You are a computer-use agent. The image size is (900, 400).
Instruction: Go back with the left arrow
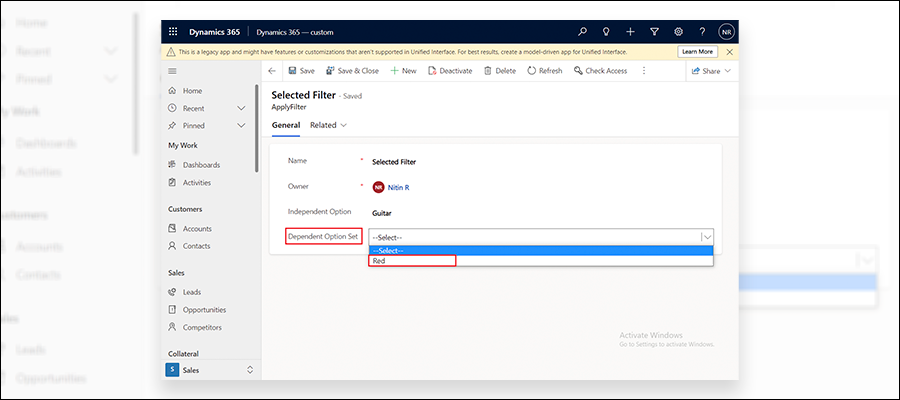(272, 71)
